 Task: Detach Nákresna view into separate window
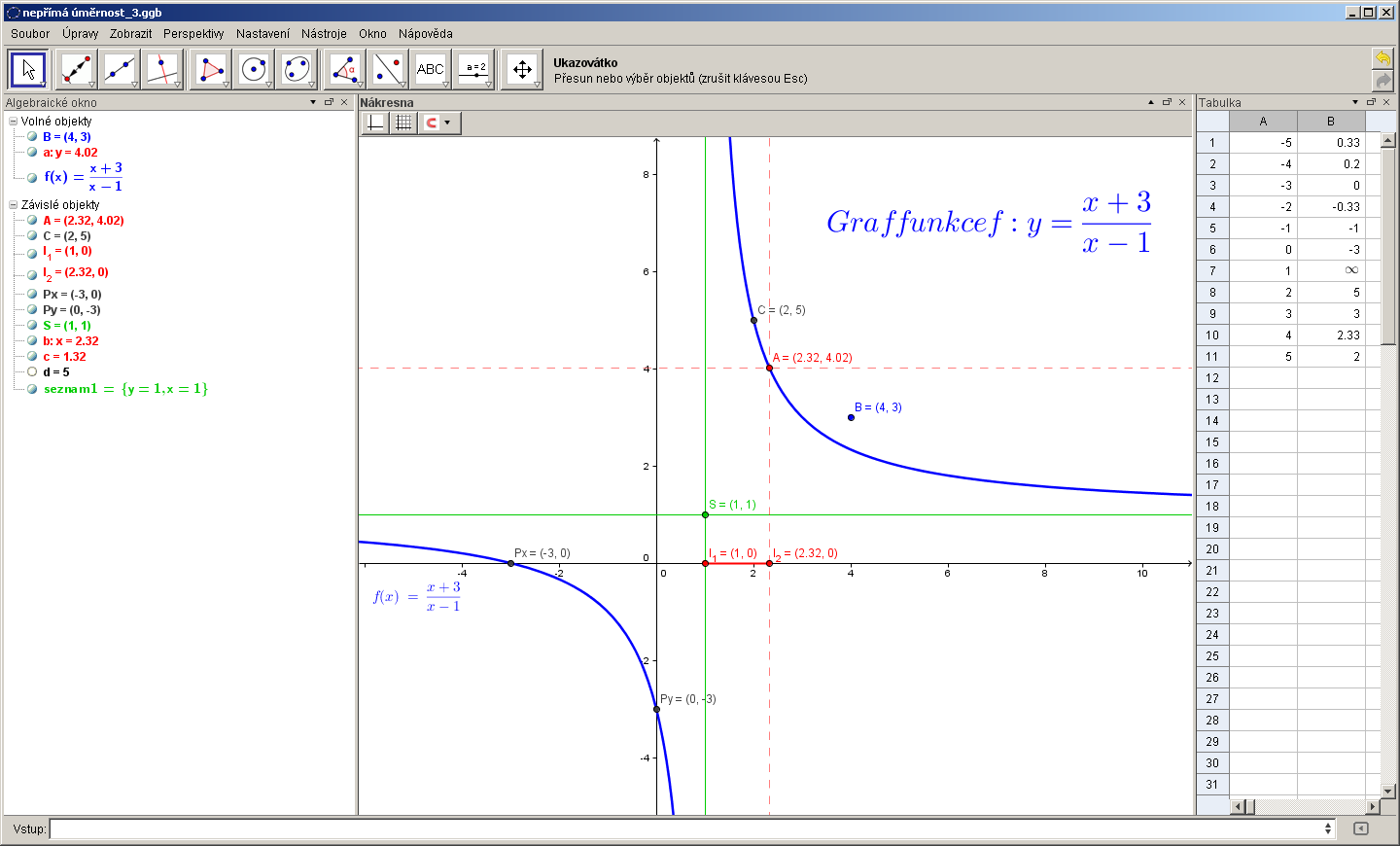click(1167, 102)
